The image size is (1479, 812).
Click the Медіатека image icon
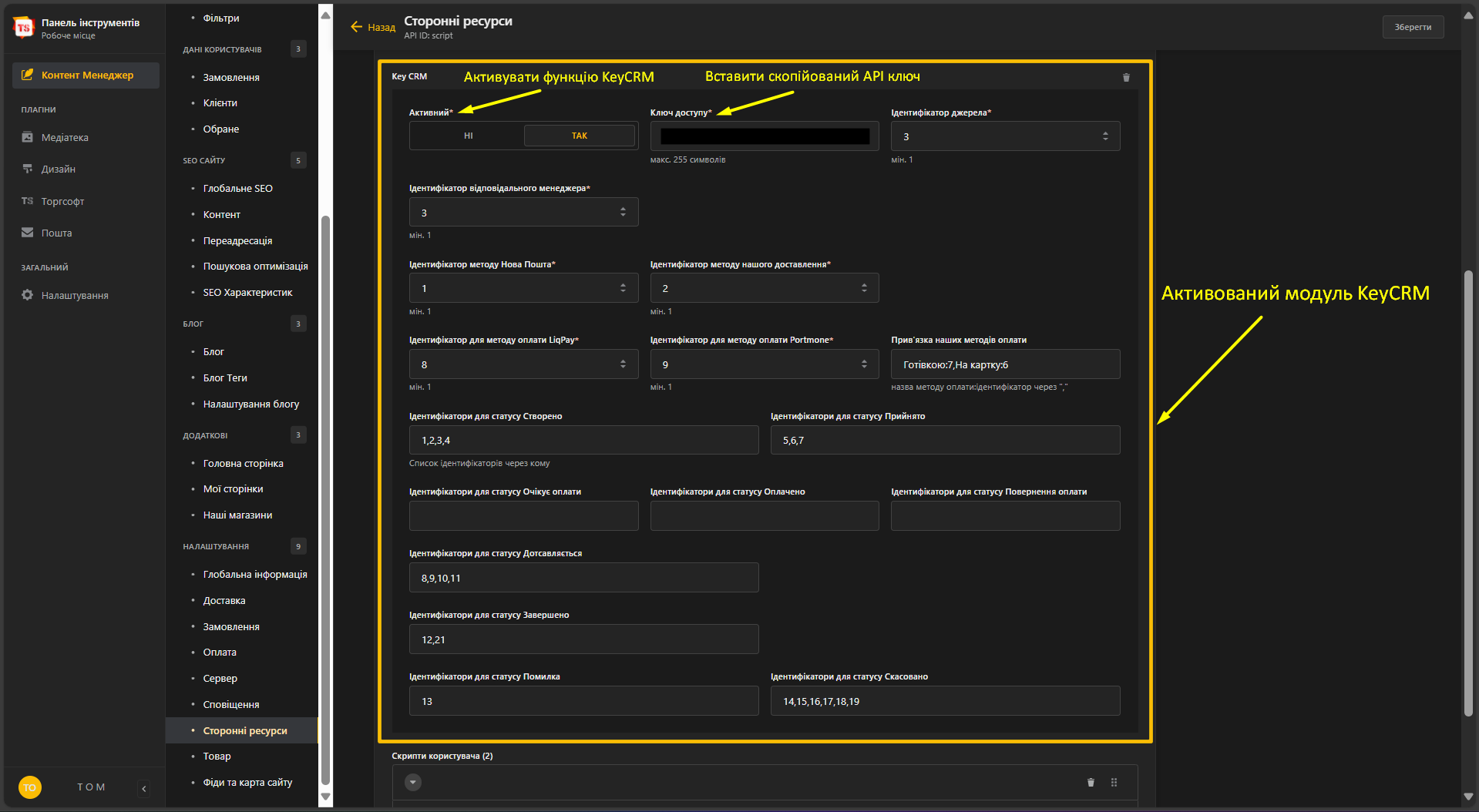coord(28,137)
